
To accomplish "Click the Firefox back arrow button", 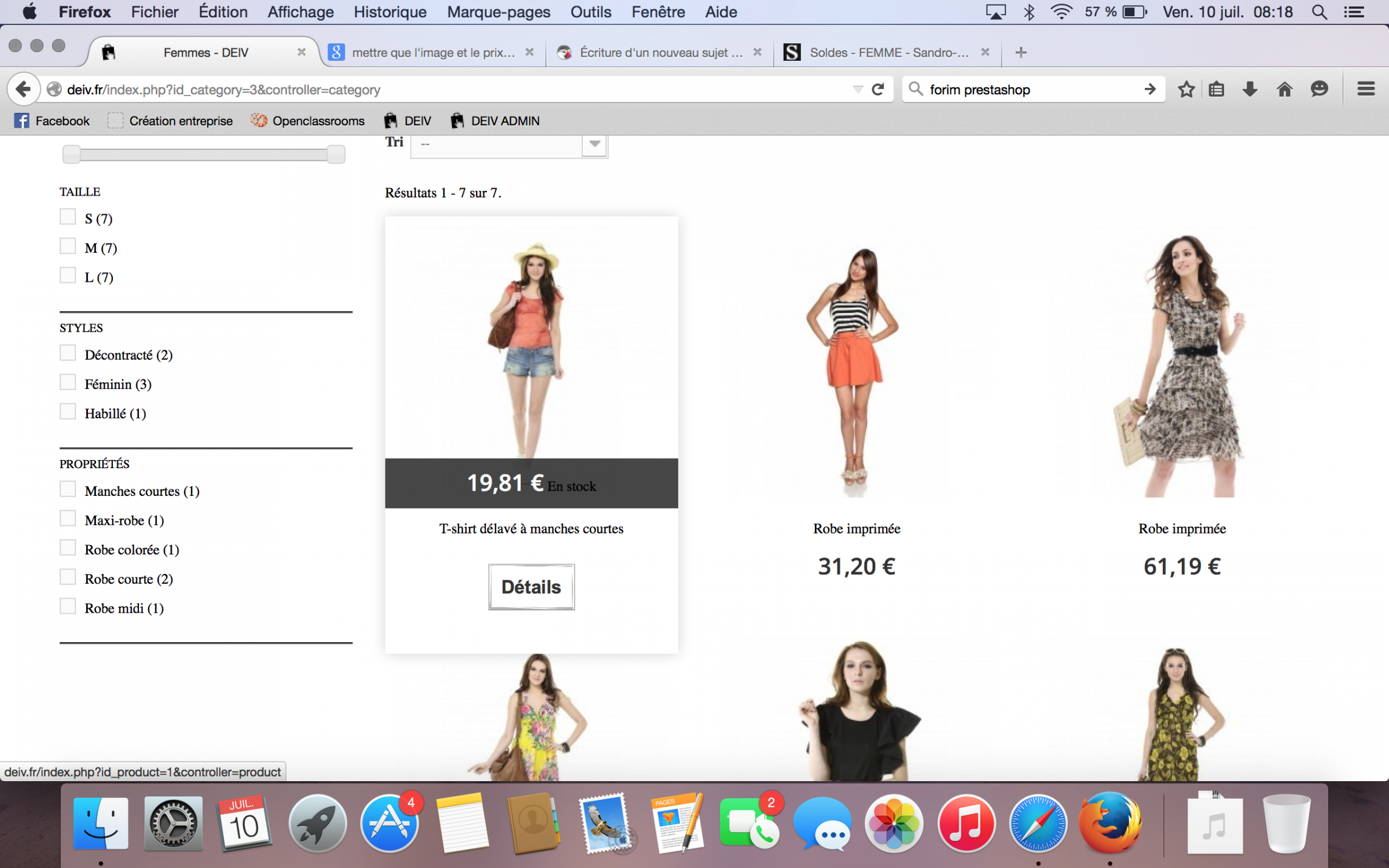I will click(x=23, y=89).
